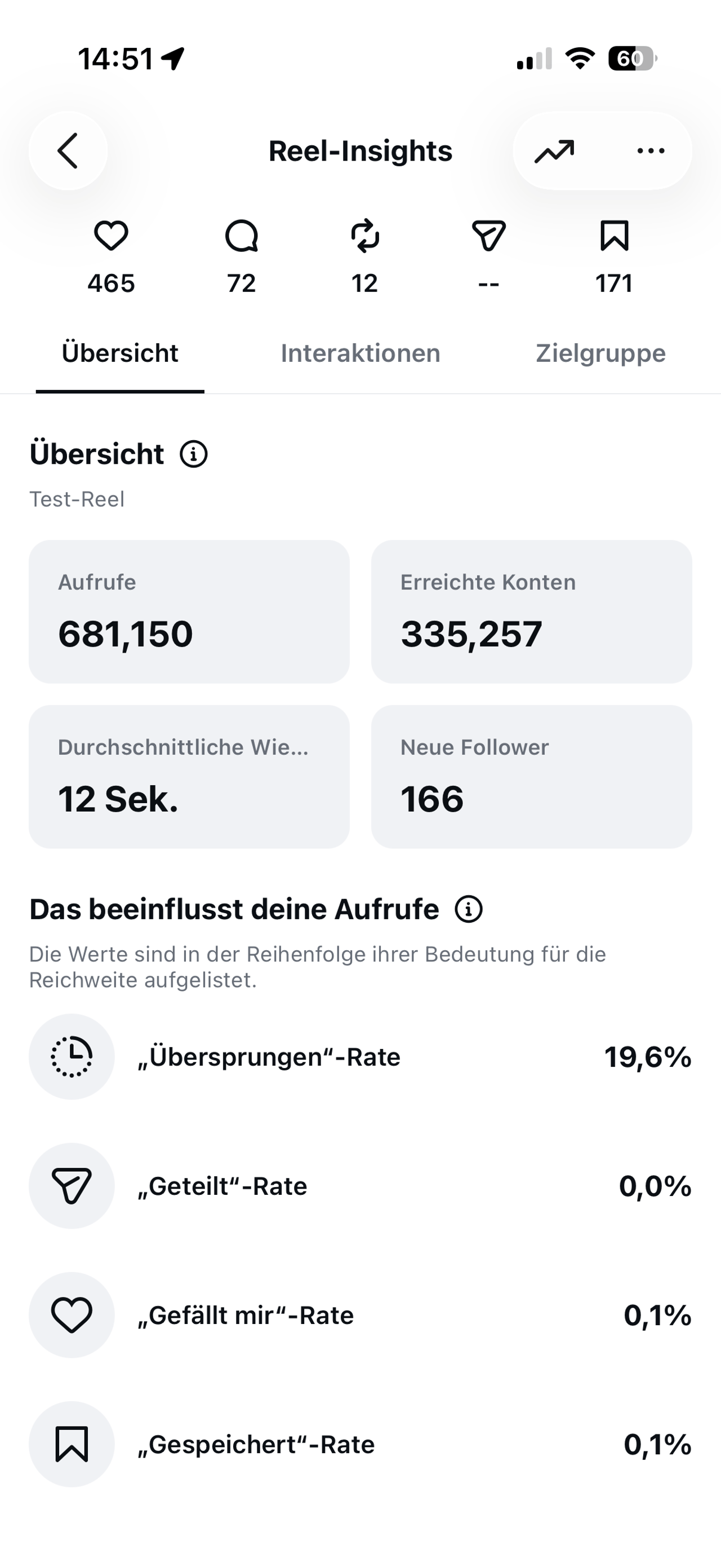
Task: Tap the bookmark saves icon showing 171
Action: (614, 236)
